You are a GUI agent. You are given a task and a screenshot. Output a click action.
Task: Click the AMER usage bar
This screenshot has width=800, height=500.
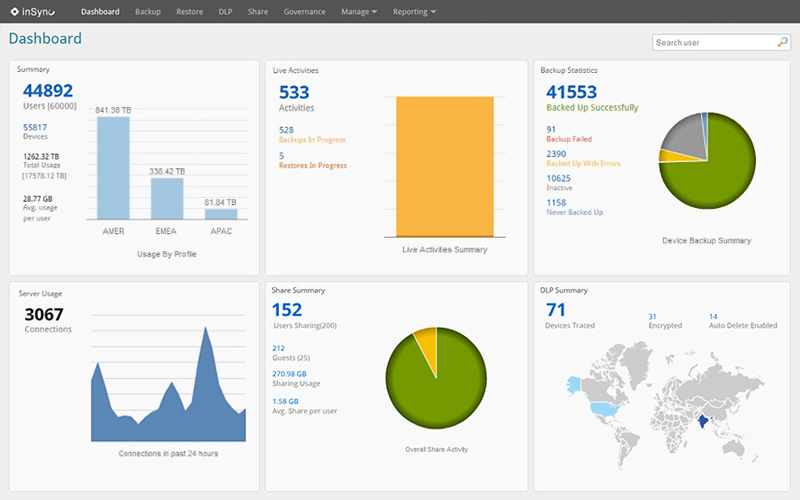pos(113,168)
